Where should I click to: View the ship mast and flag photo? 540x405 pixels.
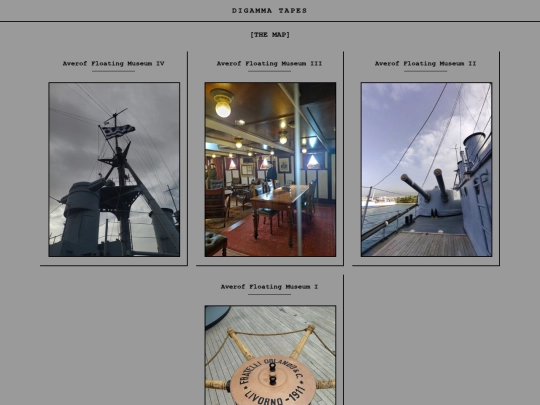114,169
